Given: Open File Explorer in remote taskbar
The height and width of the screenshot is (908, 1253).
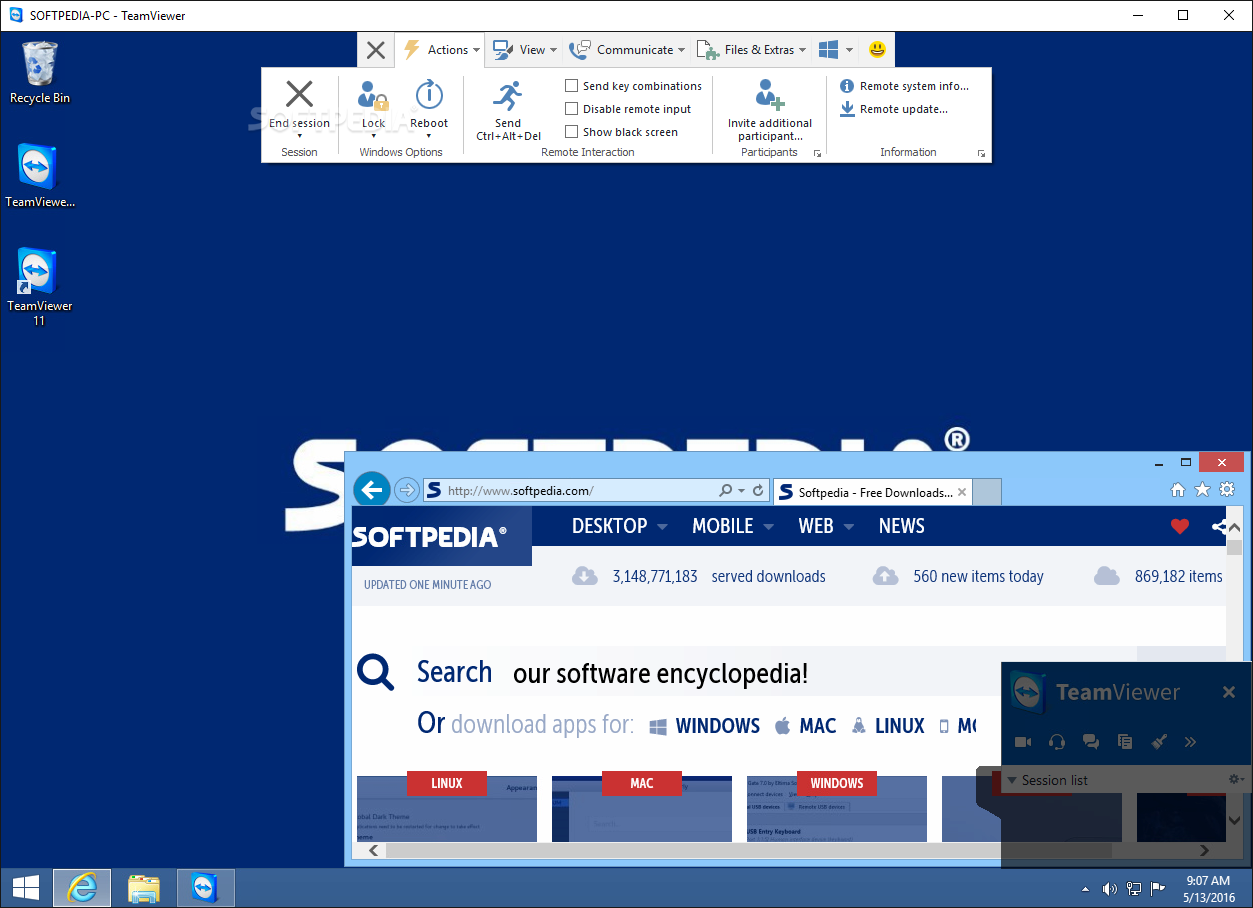Looking at the screenshot, I should (x=143, y=887).
